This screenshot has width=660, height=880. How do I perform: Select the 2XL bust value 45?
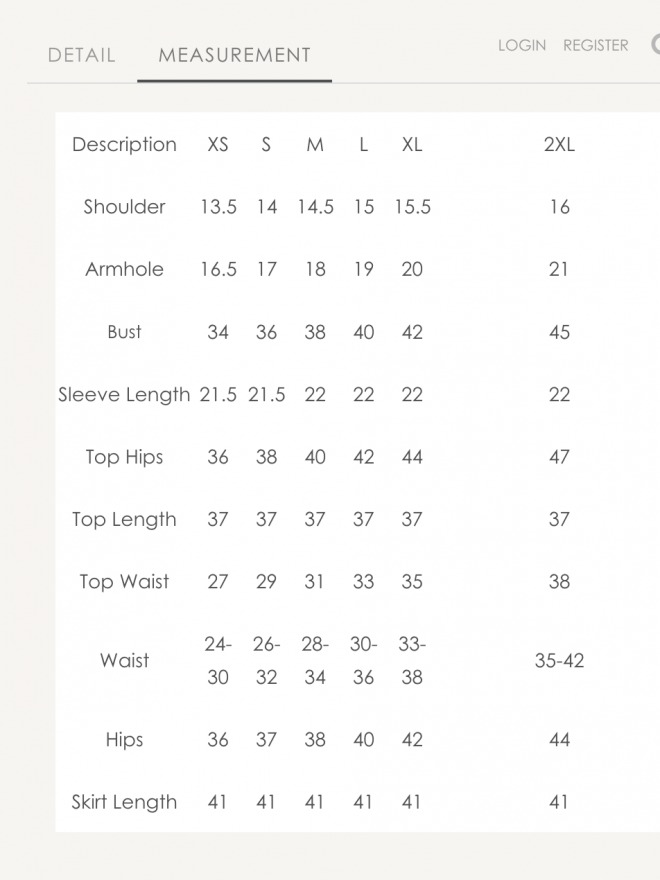(x=559, y=332)
